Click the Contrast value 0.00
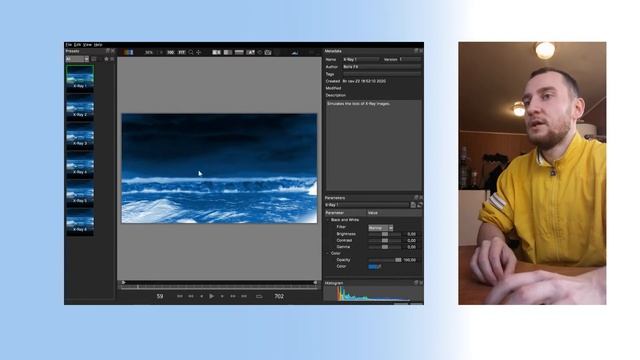Viewport: 640px width, 360px height. point(411,240)
